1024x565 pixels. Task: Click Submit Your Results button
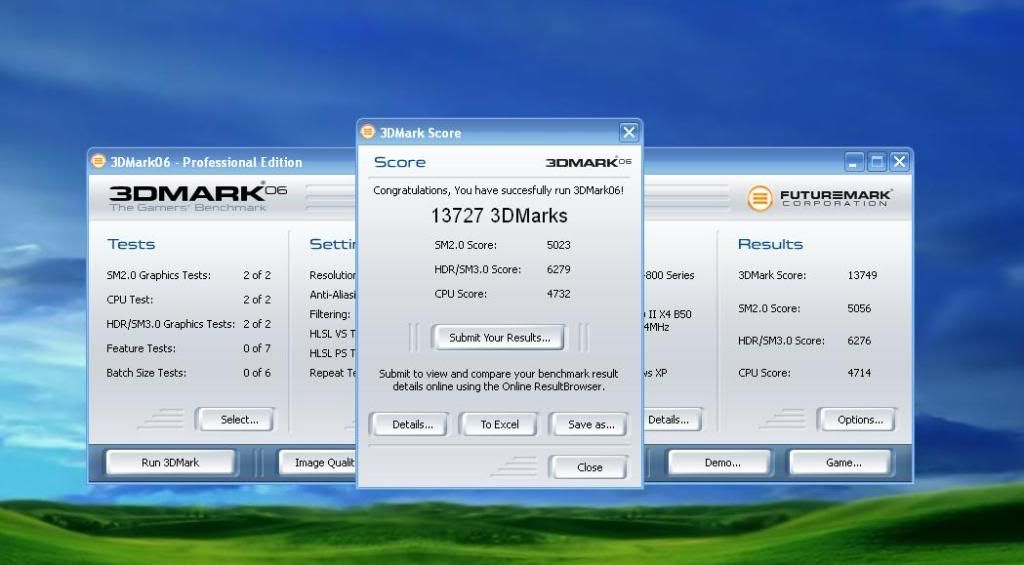click(x=499, y=338)
